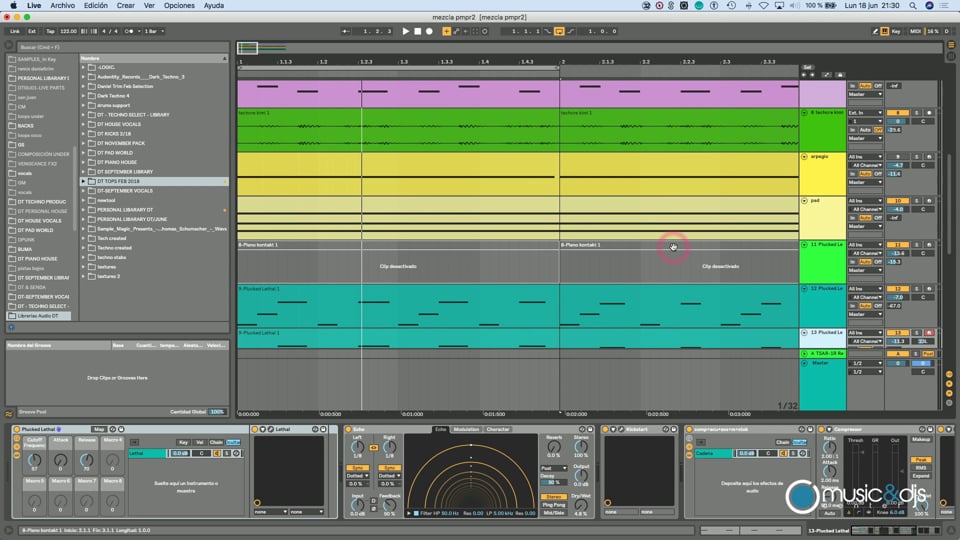Image resolution: width=960 pixels, height=540 pixels.
Task: Select the Echo tab in Echo device
Action: [x=441, y=429]
